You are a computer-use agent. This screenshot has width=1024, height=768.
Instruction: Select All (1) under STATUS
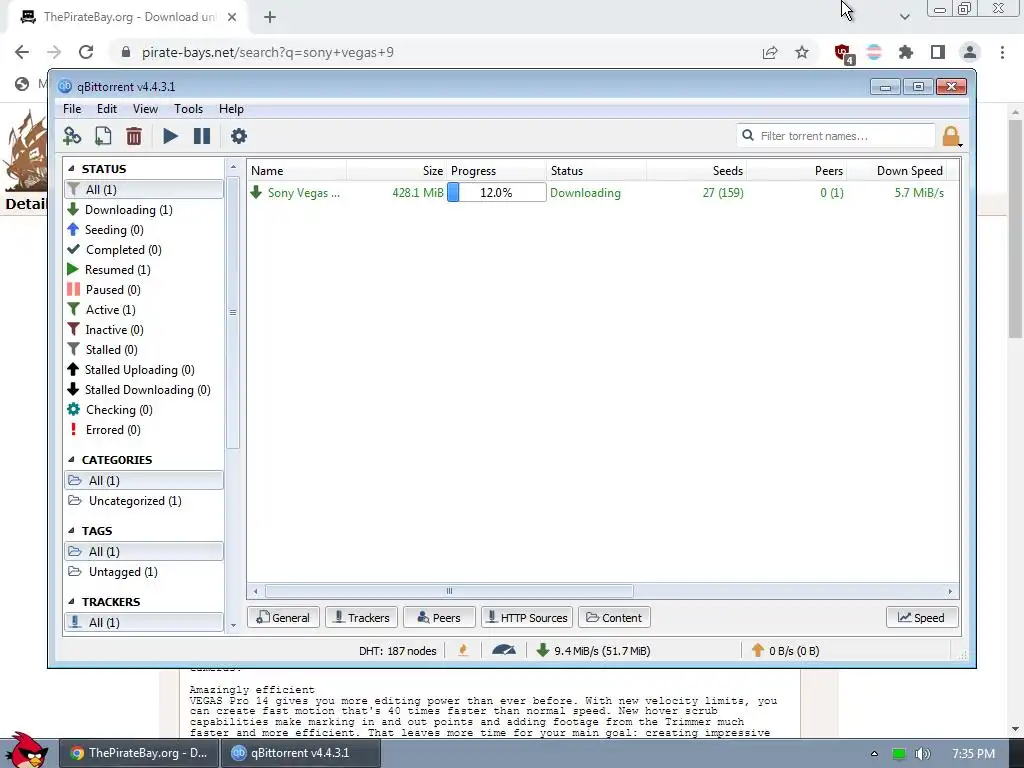[x=144, y=189]
